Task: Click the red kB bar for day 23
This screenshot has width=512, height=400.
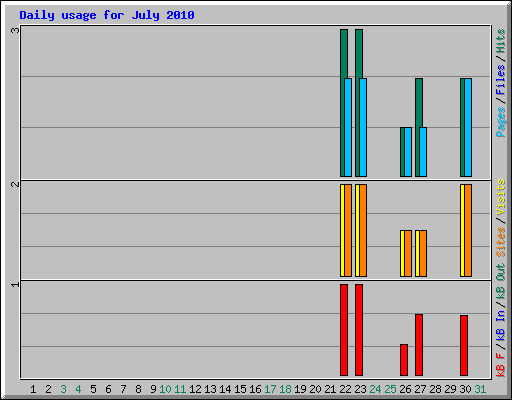Action: 359,330
